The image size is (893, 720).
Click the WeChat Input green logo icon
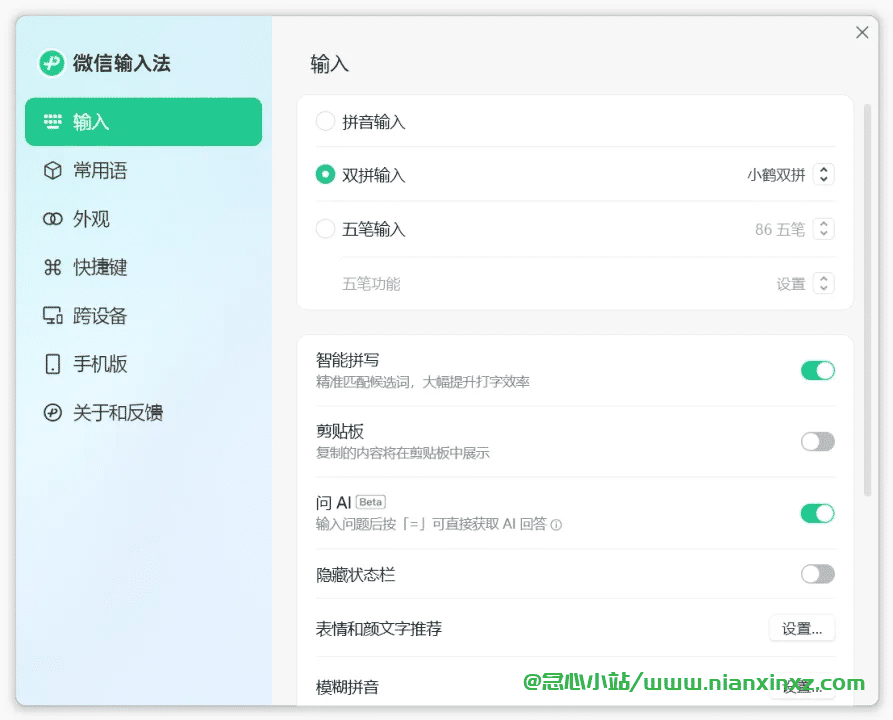[x=52, y=63]
